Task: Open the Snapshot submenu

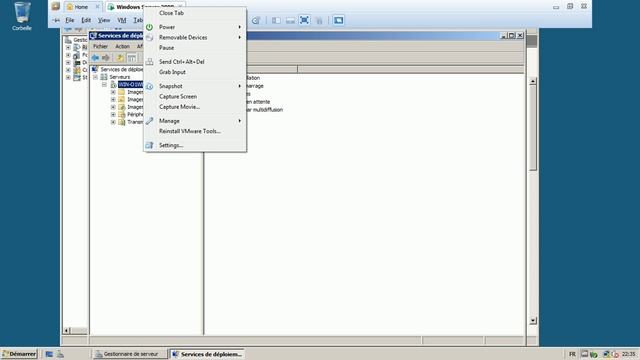Action: pos(195,86)
